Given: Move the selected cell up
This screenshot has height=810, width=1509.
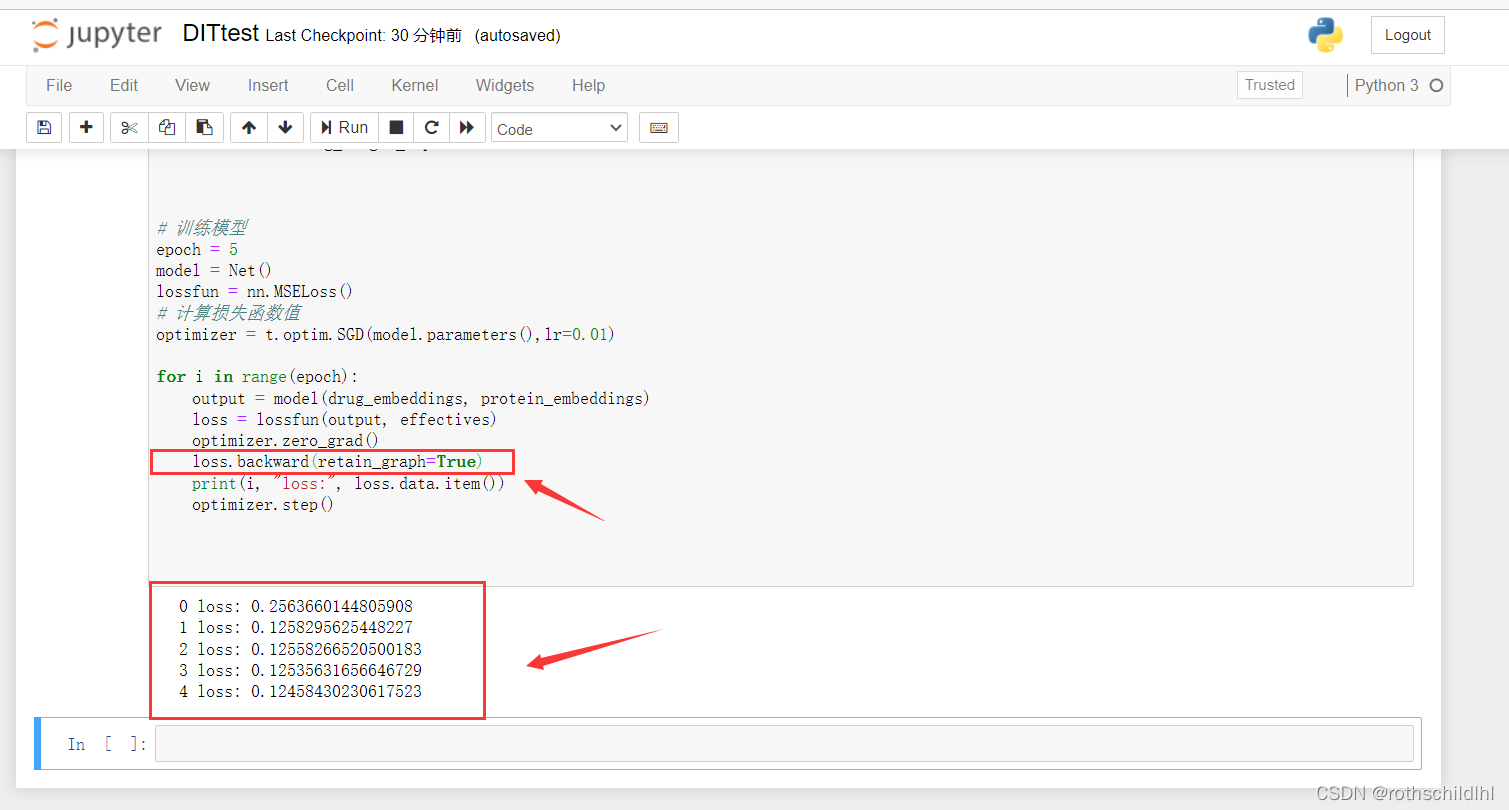Looking at the screenshot, I should pos(248,127).
